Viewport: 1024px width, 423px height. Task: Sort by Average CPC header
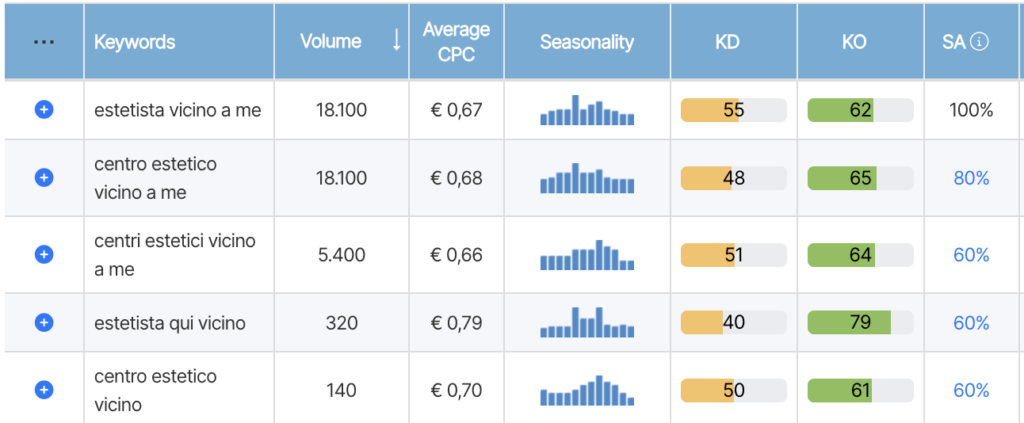456,42
